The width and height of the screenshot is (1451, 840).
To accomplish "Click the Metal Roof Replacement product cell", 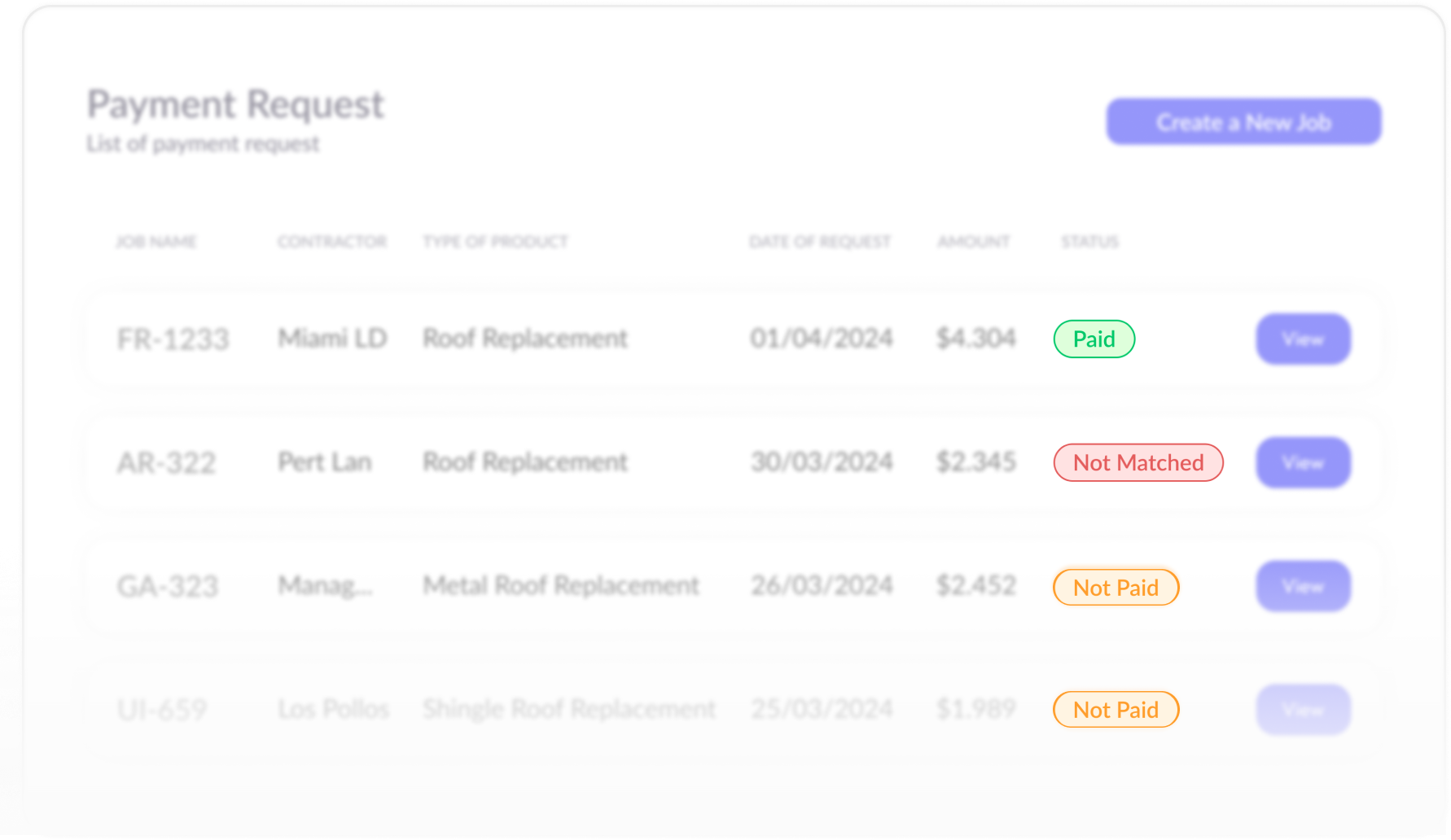I will tap(560, 585).
